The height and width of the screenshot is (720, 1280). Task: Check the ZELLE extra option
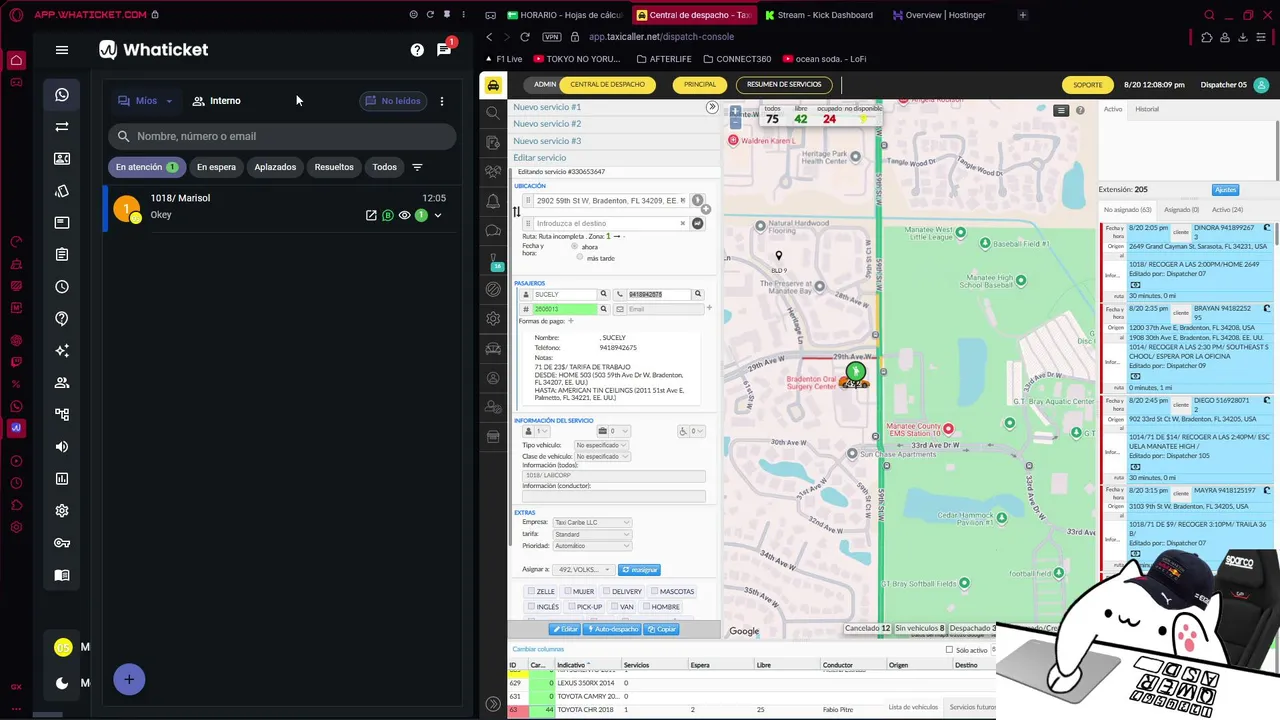[x=532, y=591]
